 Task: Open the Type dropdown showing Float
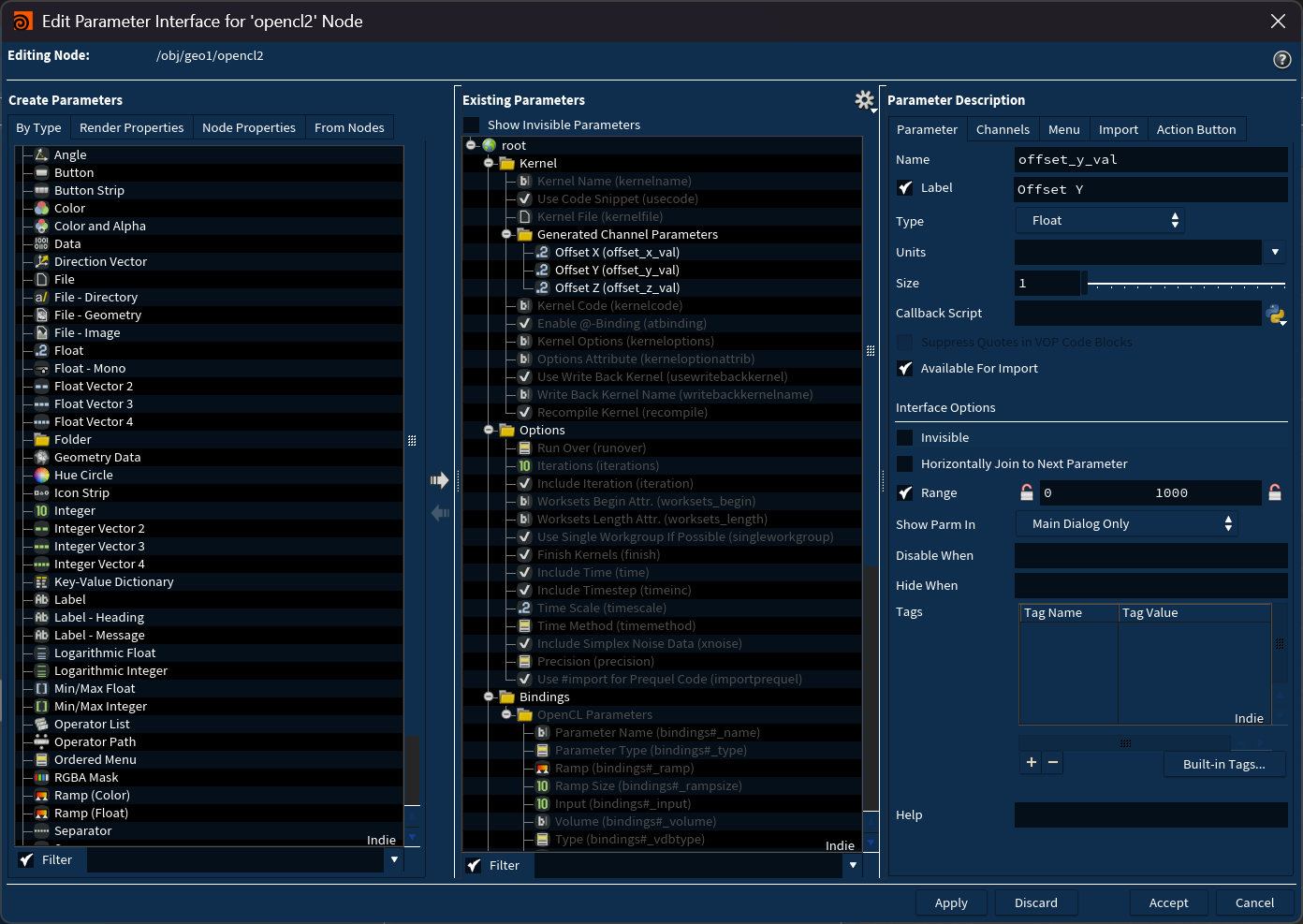(1100, 219)
